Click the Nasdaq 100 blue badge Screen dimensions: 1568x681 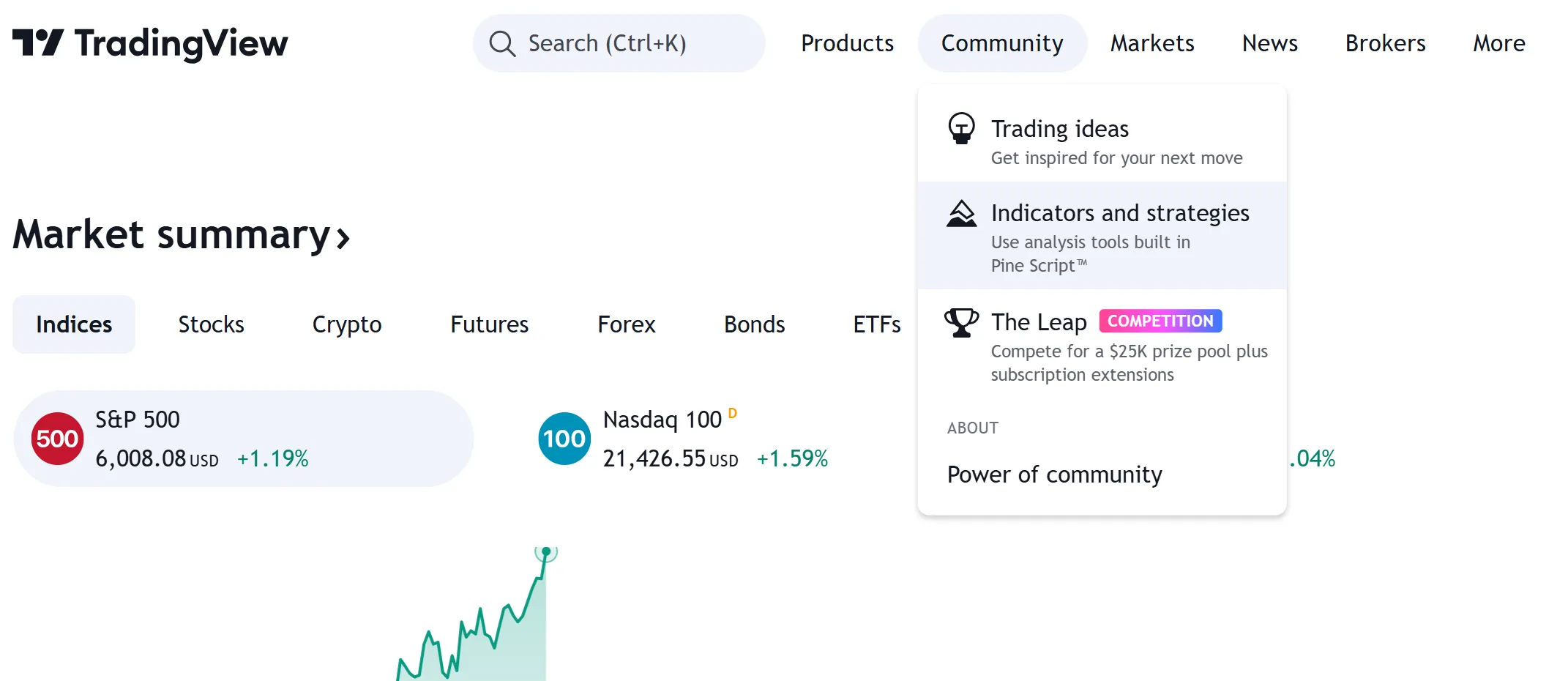564,439
